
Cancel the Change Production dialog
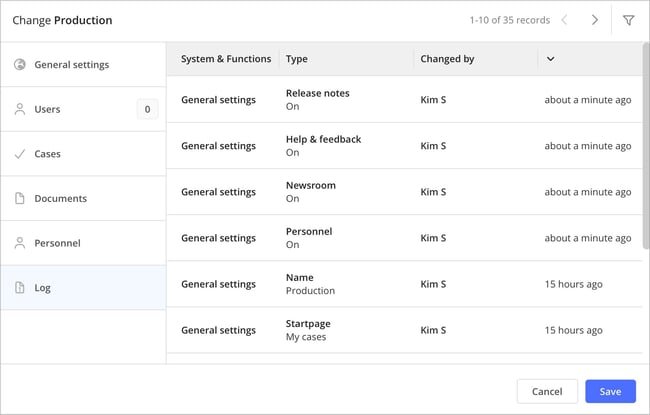(x=547, y=391)
